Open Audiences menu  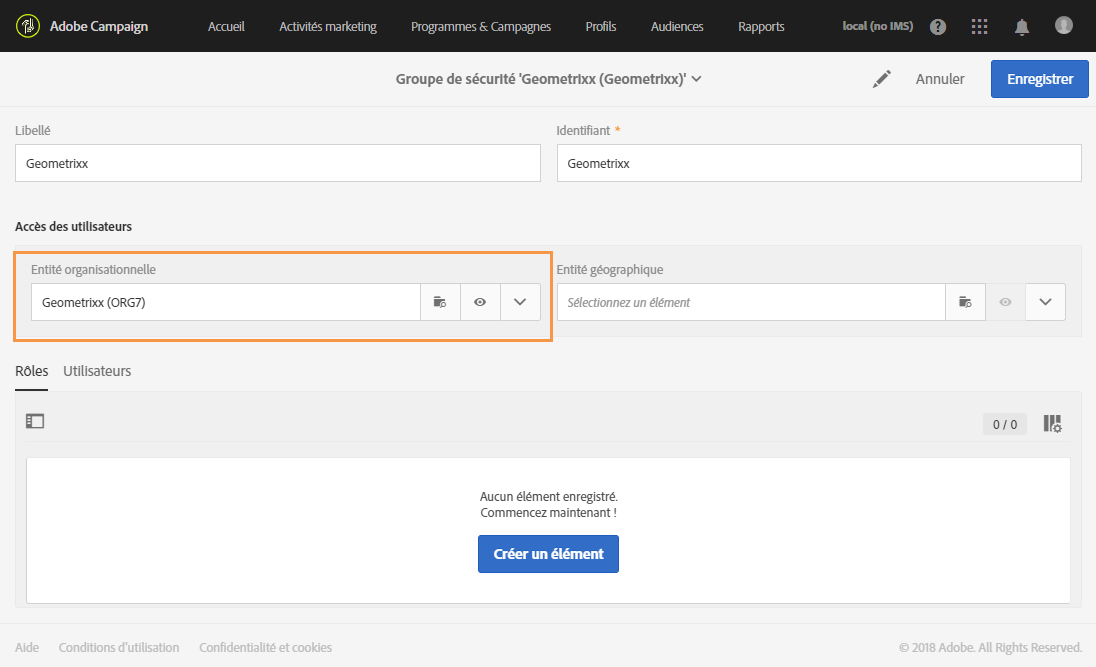[677, 27]
